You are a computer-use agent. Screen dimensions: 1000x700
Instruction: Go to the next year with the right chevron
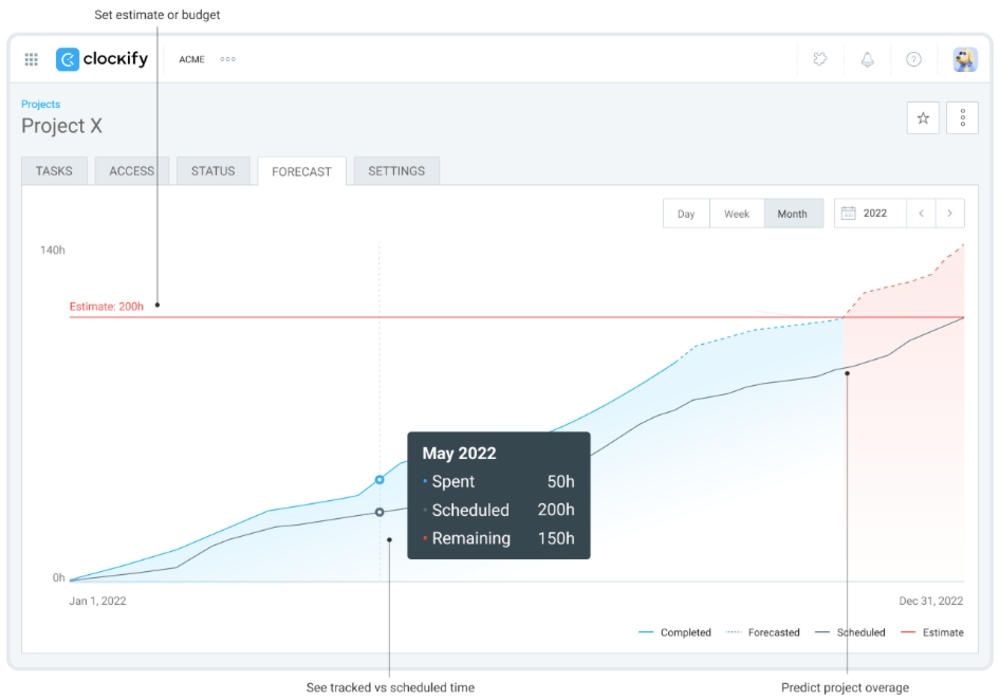coord(950,213)
